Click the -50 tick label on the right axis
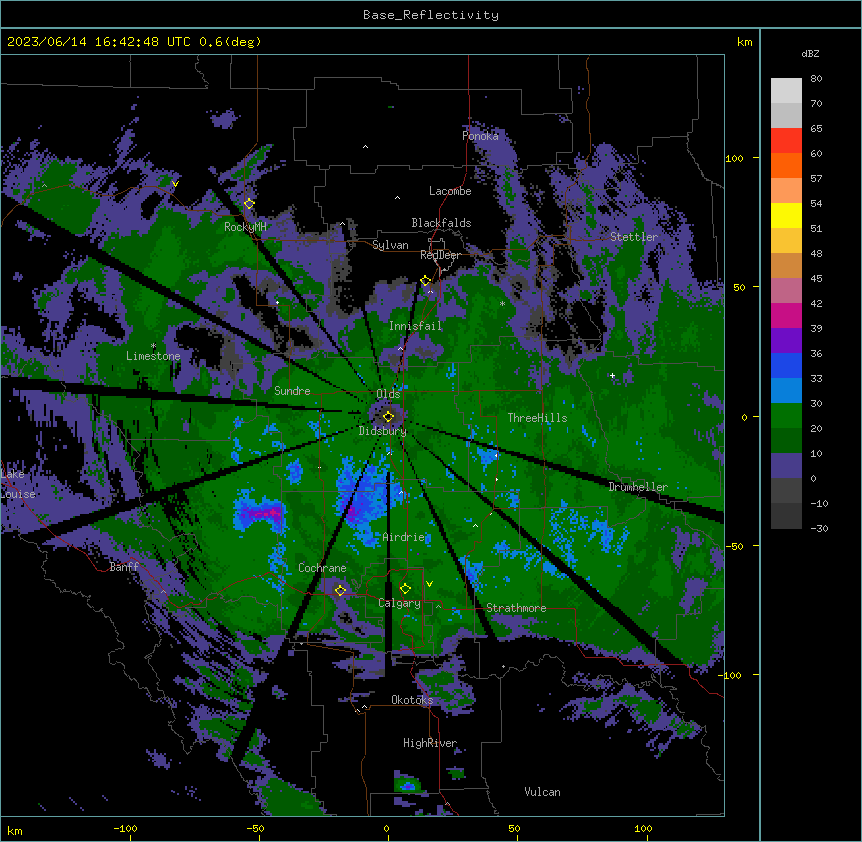862x842 pixels. [734, 546]
